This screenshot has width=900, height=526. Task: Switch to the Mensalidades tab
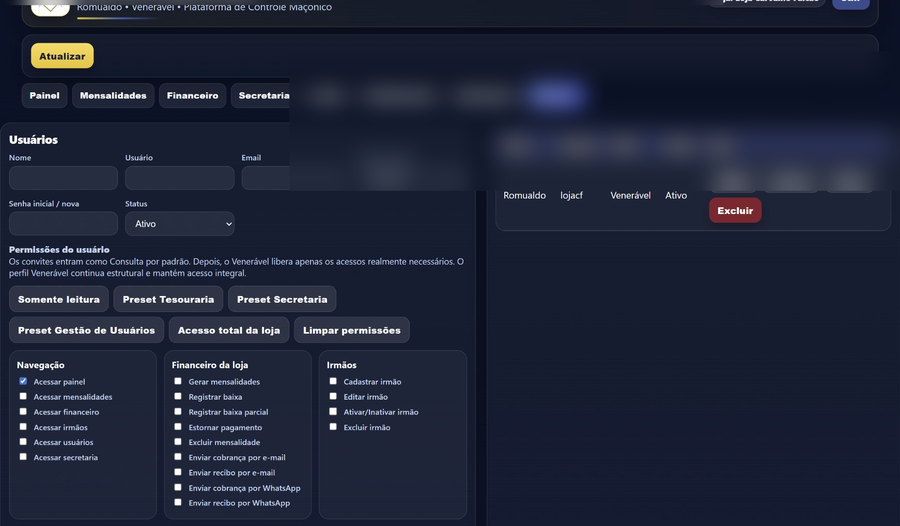(113, 95)
